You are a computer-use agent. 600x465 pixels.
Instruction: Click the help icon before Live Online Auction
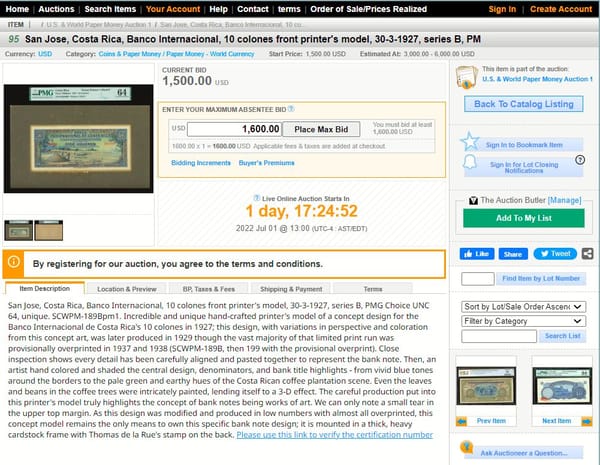257,198
